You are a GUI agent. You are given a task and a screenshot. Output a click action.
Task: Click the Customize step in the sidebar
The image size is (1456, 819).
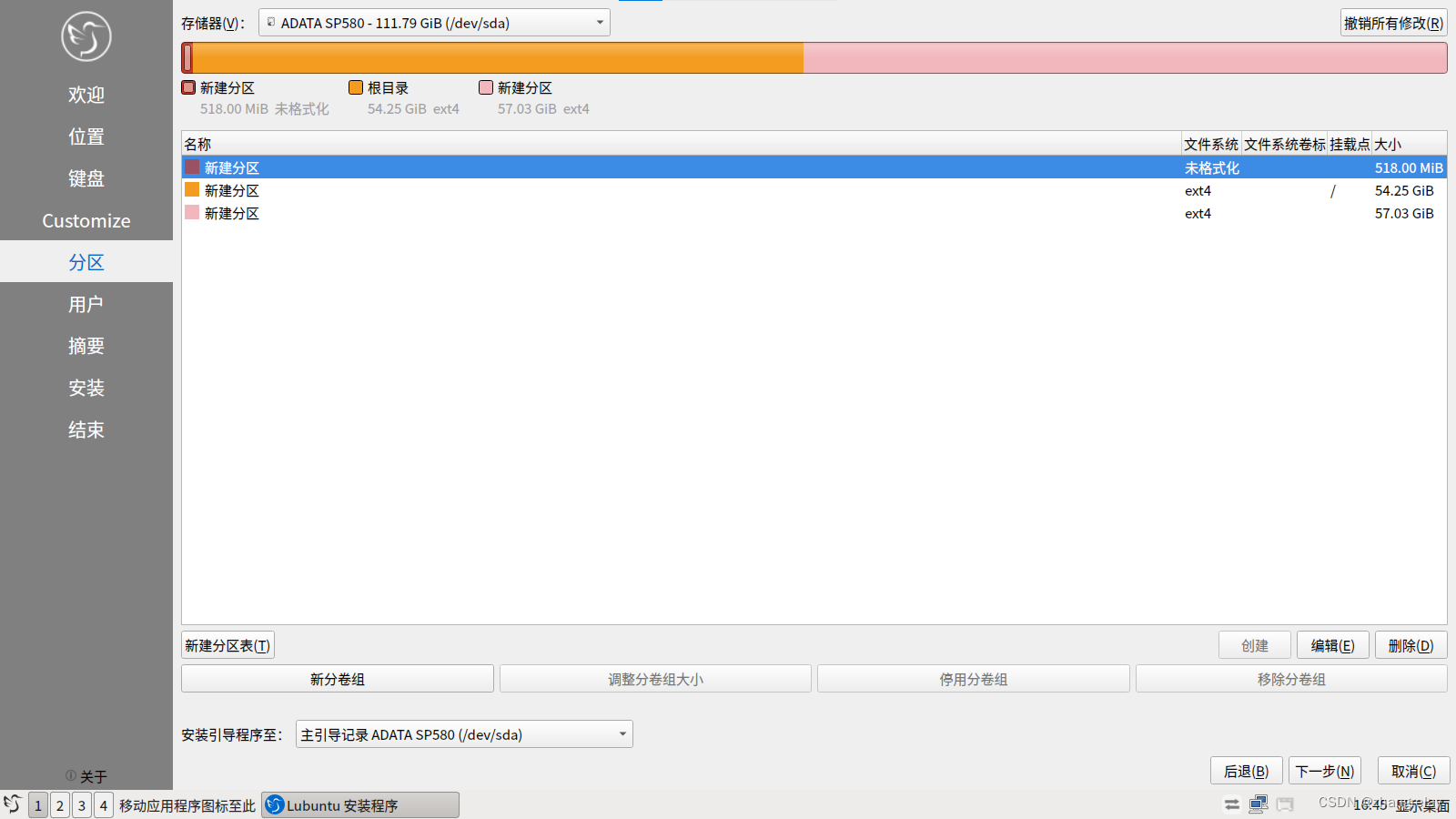click(x=86, y=220)
